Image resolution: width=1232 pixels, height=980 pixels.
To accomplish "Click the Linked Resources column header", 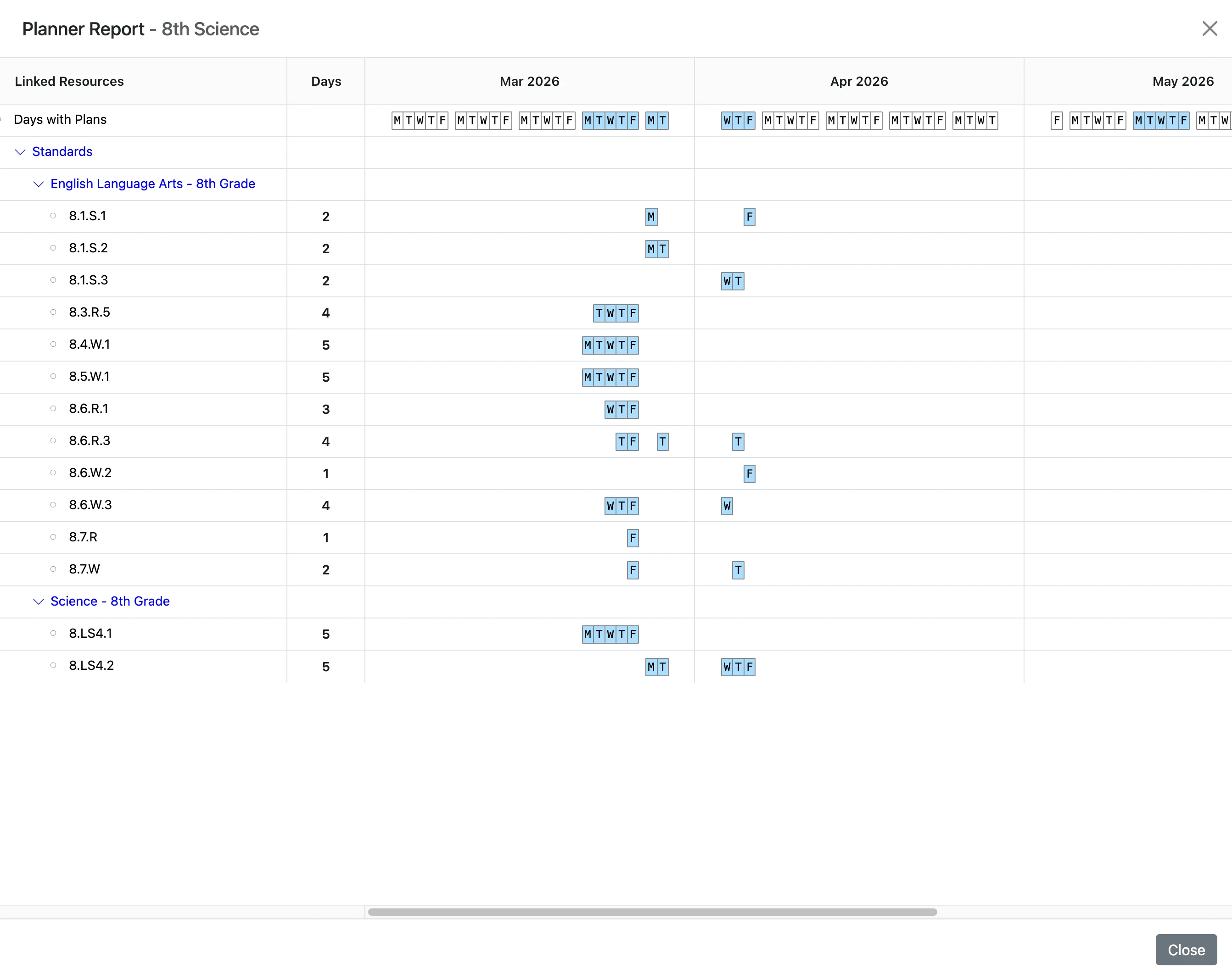I will 69,81.
